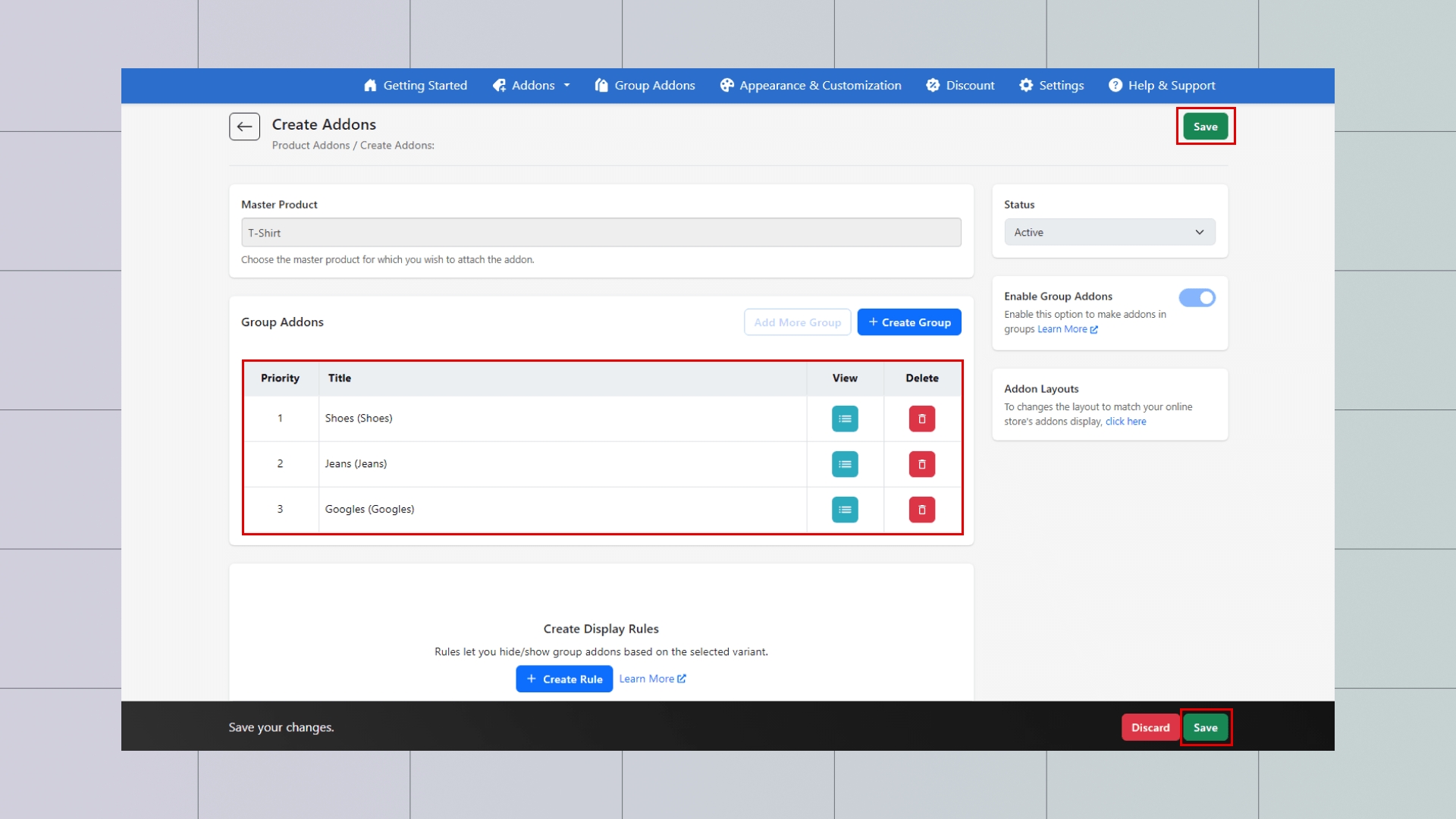Follow the Addon Layouts click here link

pyautogui.click(x=1125, y=422)
